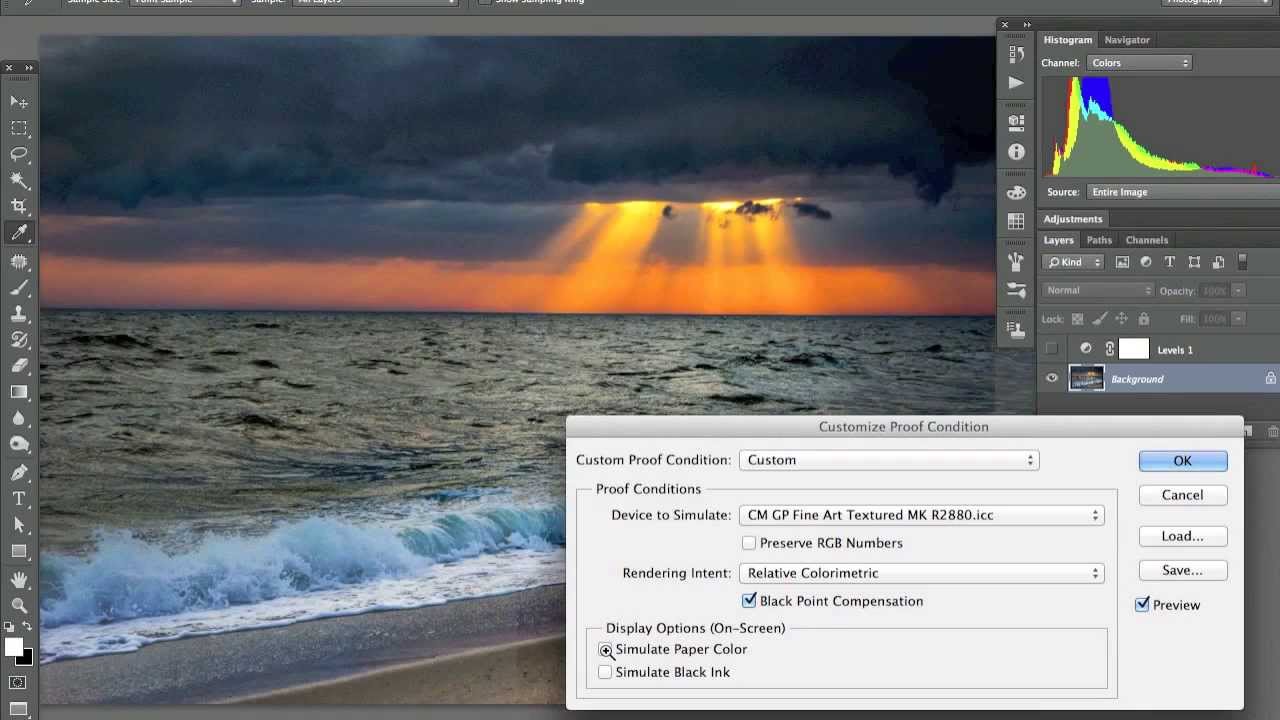Select the History Brush tool
Screen dimensions: 1280x720
pos(19,340)
